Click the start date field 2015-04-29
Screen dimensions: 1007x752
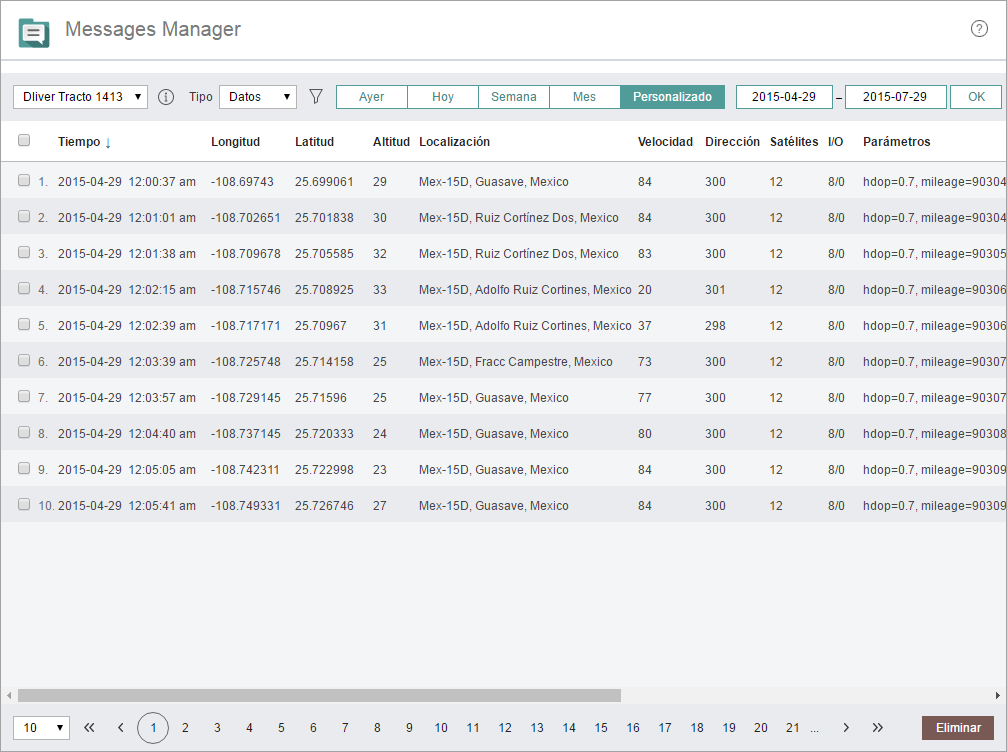point(784,97)
